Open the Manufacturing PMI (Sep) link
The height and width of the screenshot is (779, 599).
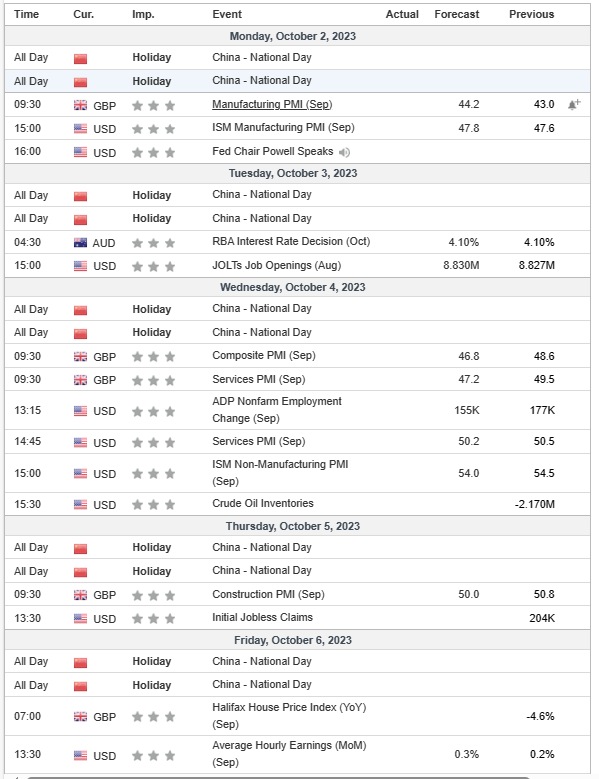pyautogui.click(x=272, y=104)
